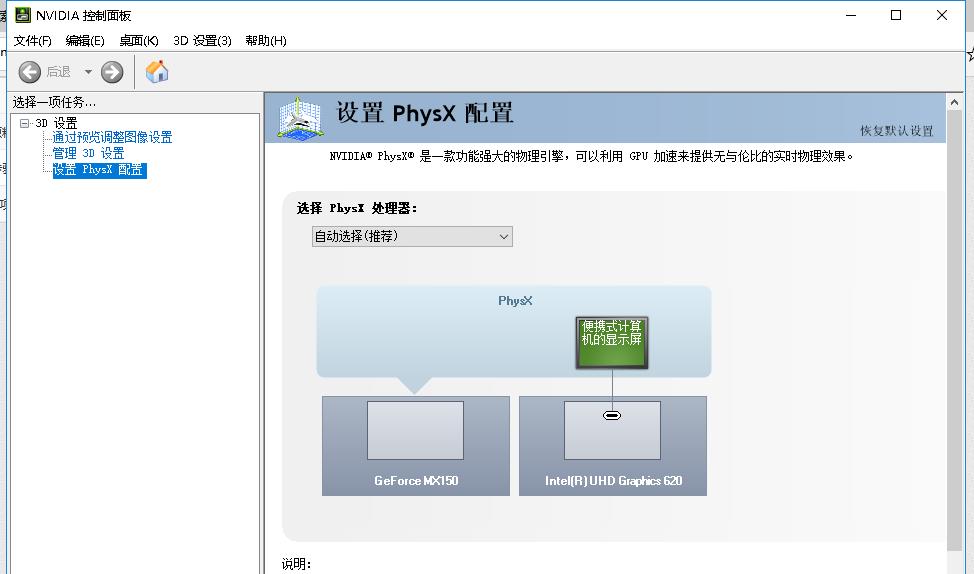Open the back history dropdown arrow
Image resolution: width=974 pixels, height=574 pixels.
[88, 72]
